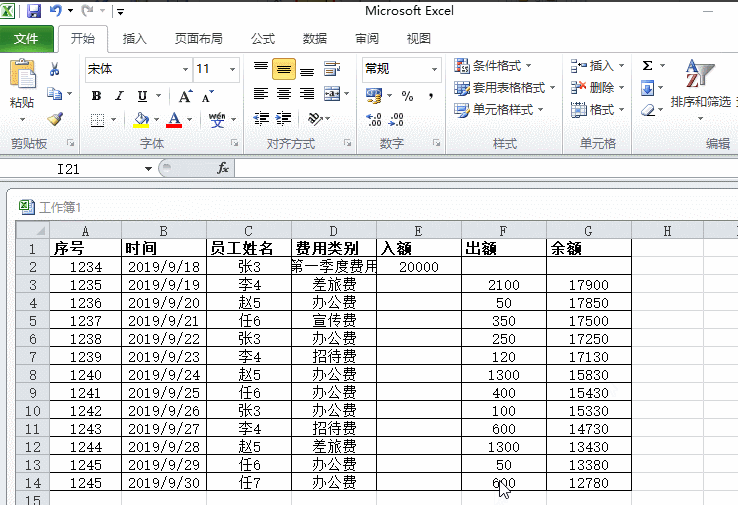Expand the Name Box dropdown arrow
The width and height of the screenshot is (738, 505).
point(148,168)
